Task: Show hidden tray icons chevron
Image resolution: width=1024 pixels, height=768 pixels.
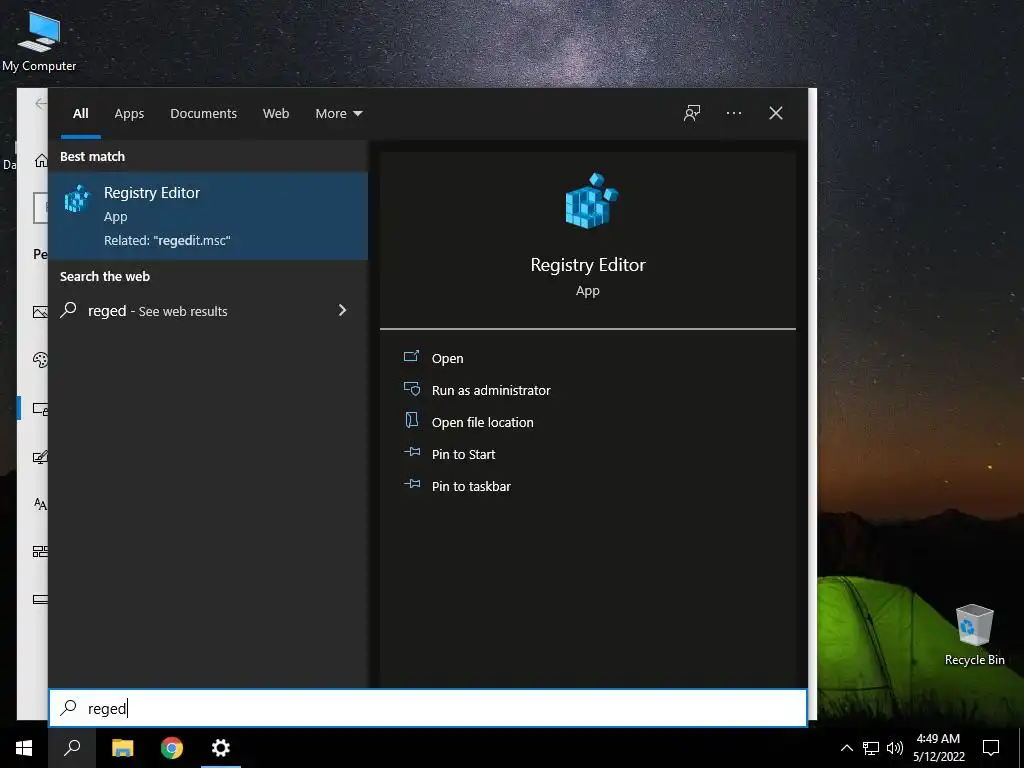Action: [846, 748]
